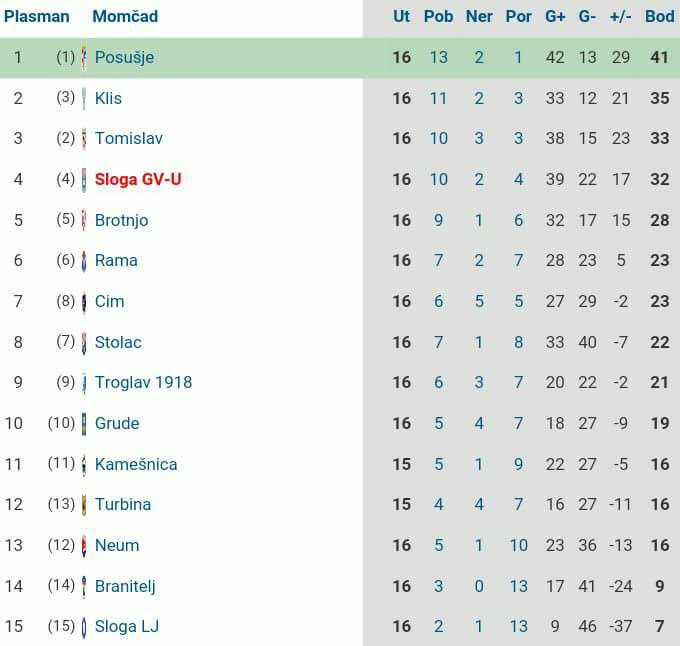
Task: Sort table by Pob column header
Action: (x=438, y=16)
